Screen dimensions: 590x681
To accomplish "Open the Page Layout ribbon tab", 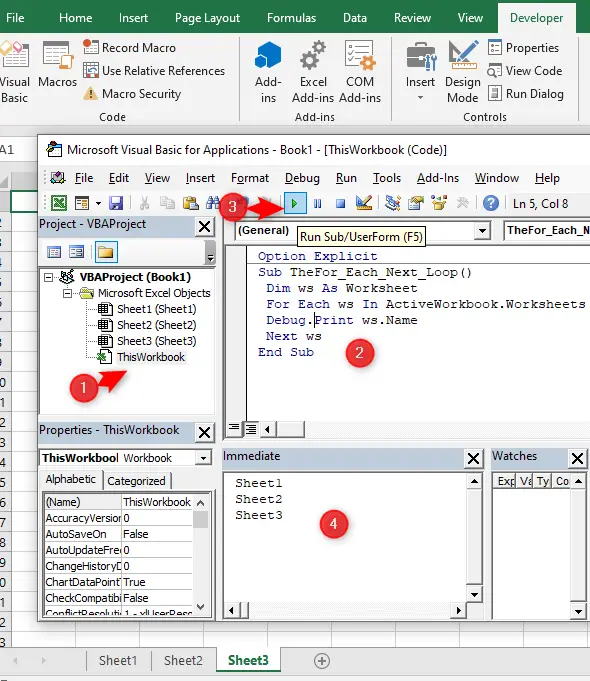I will point(207,18).
